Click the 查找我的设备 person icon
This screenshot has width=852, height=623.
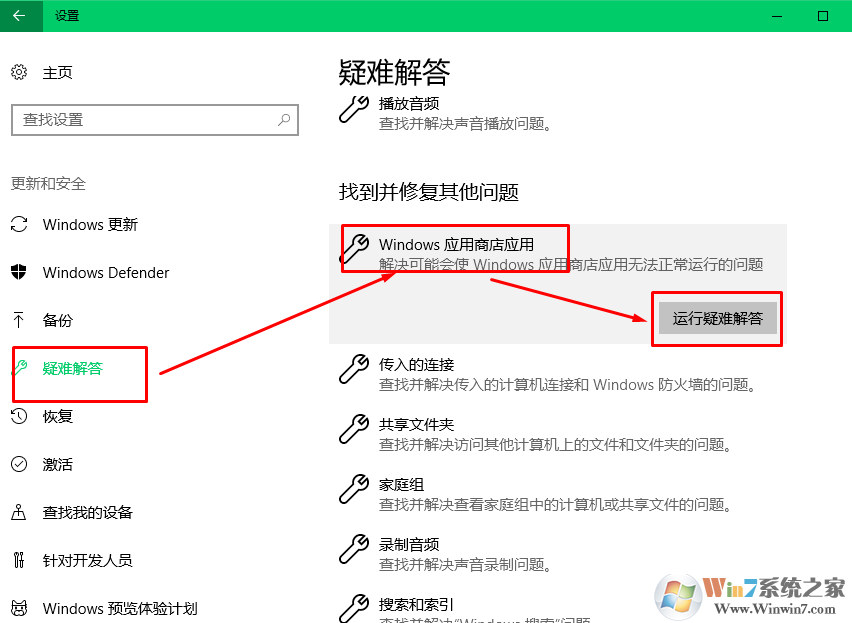point(18,512)
